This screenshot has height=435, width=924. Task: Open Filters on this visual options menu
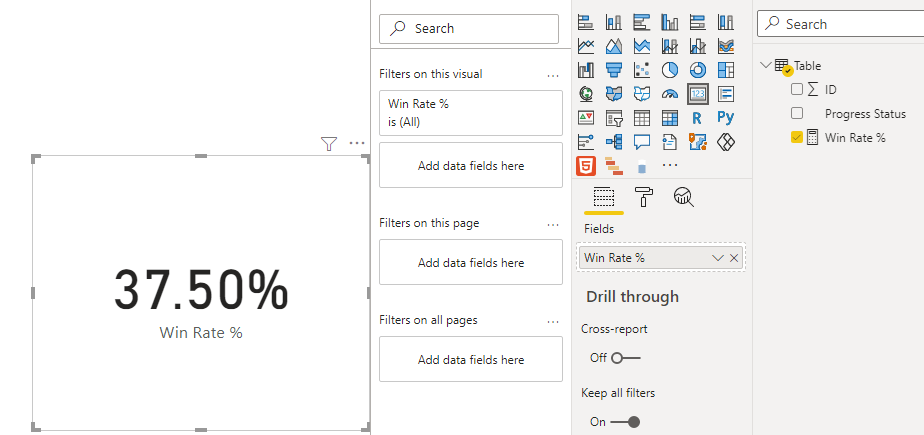(553, 75)
